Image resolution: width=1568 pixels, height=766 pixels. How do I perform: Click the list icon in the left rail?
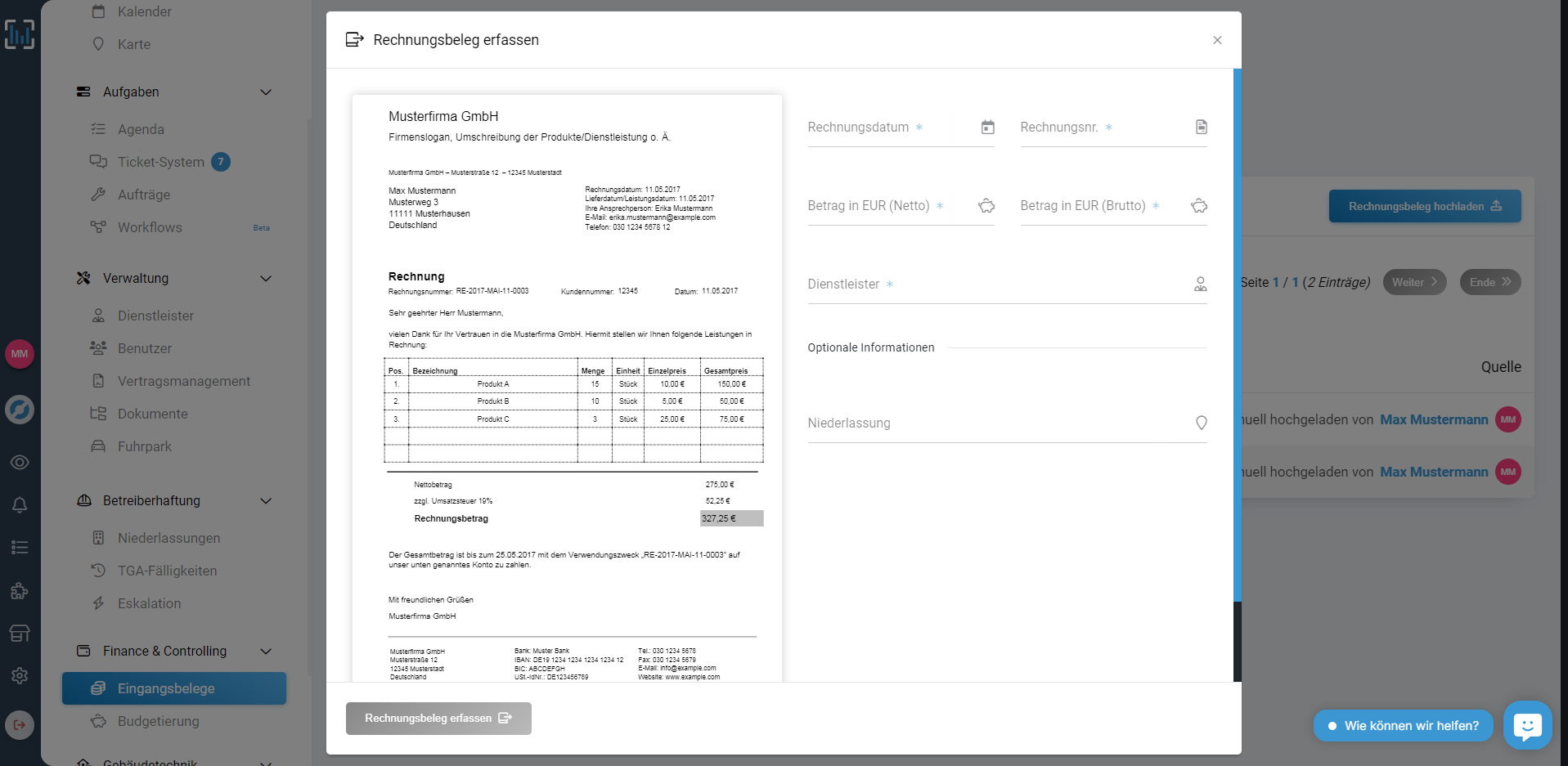point(20,547)
